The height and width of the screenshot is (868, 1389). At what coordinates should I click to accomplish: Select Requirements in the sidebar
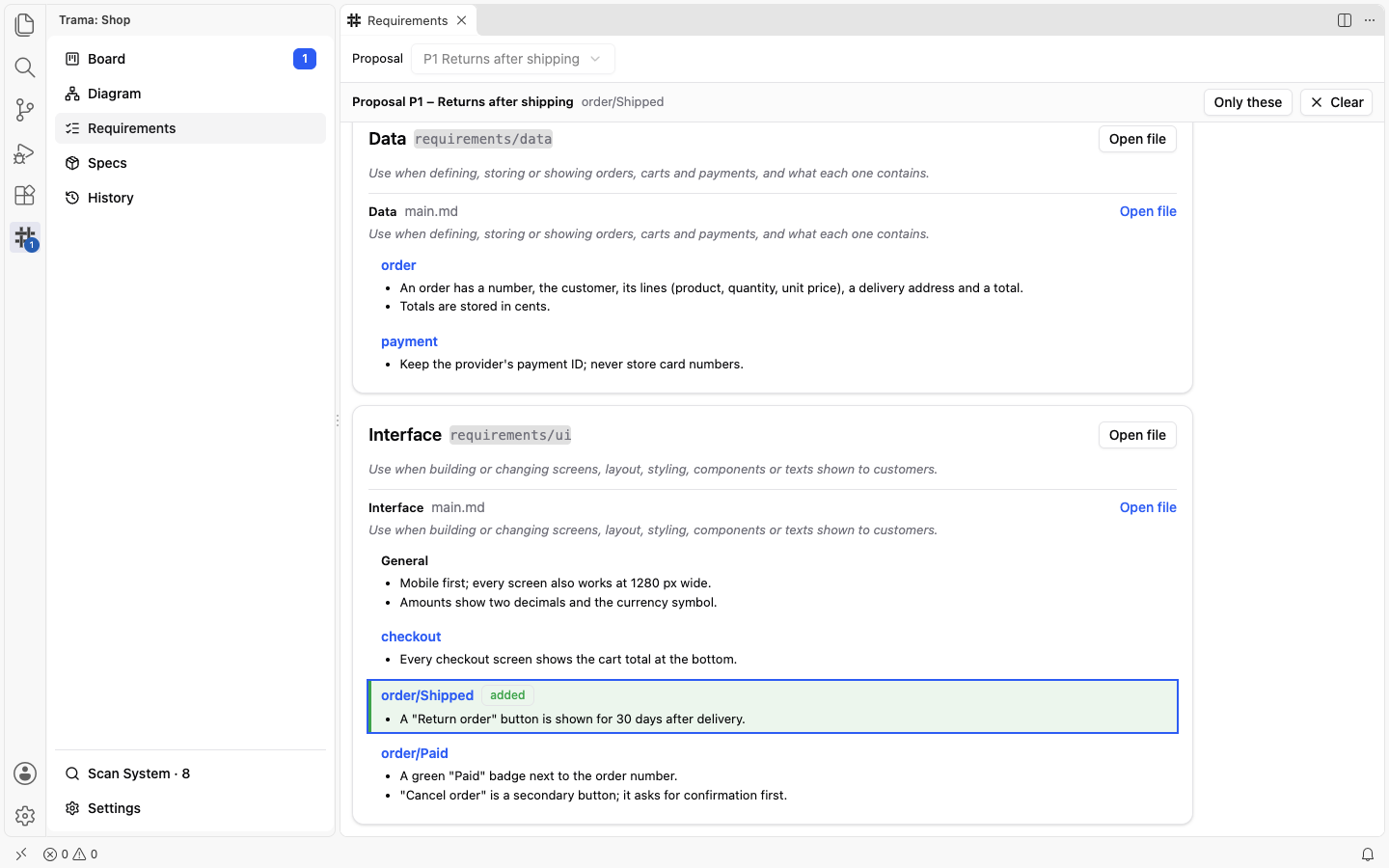190,128
